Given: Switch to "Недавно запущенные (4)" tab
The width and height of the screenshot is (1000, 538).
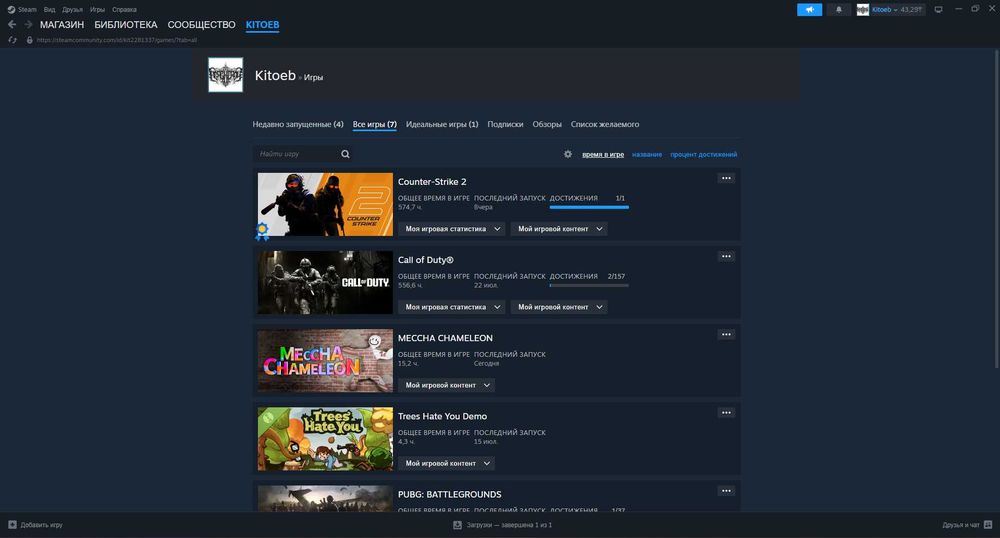Looking at the screenshot, I should (x=298, y=124).
